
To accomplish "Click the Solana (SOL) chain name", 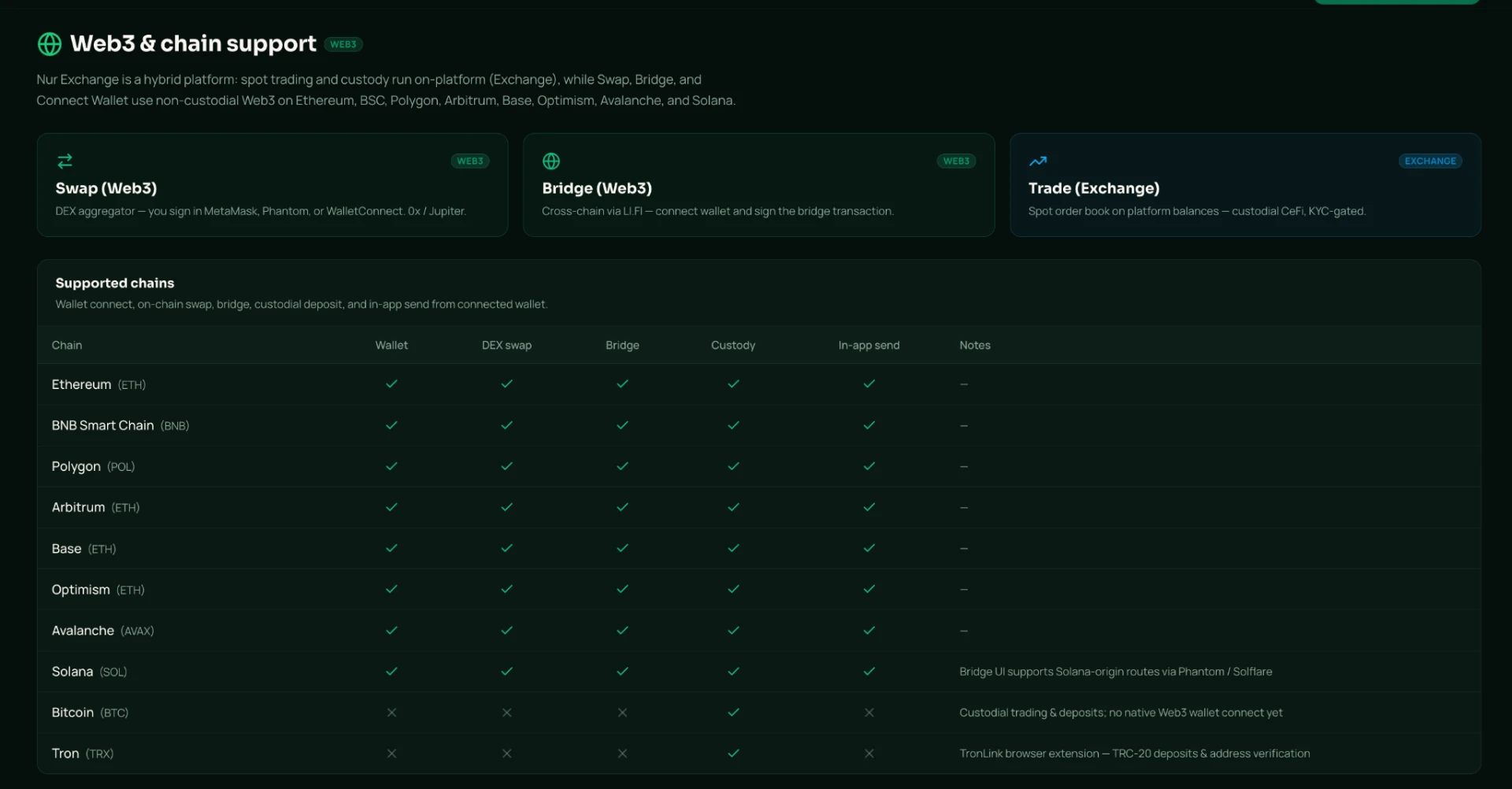I will [x=89, y=672].
